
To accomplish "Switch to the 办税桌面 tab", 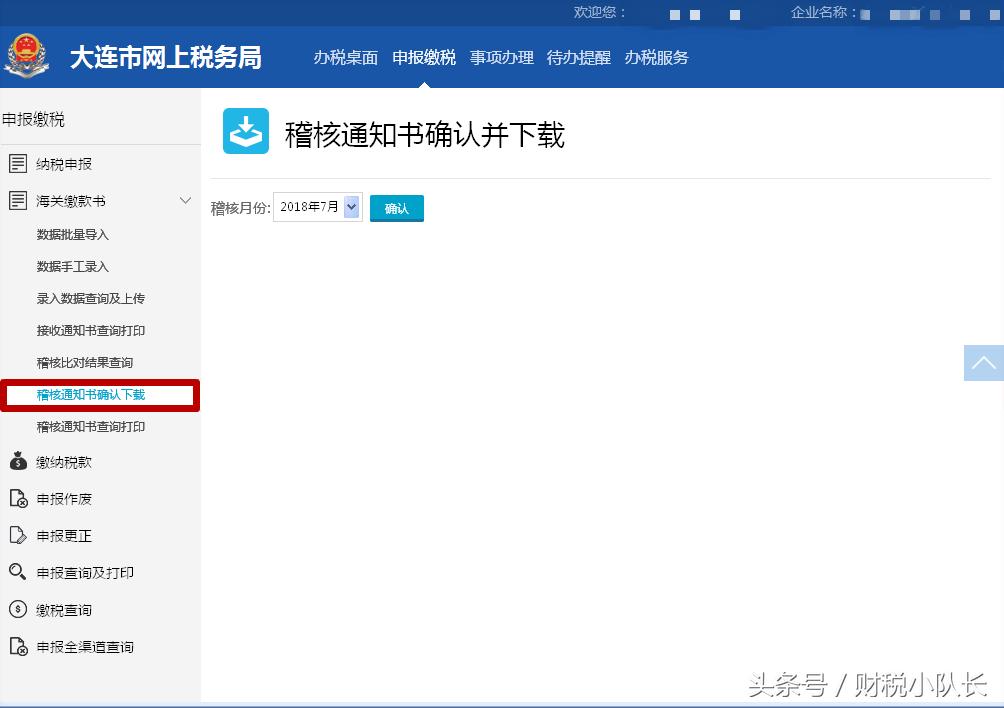I will tap(345, 58).
